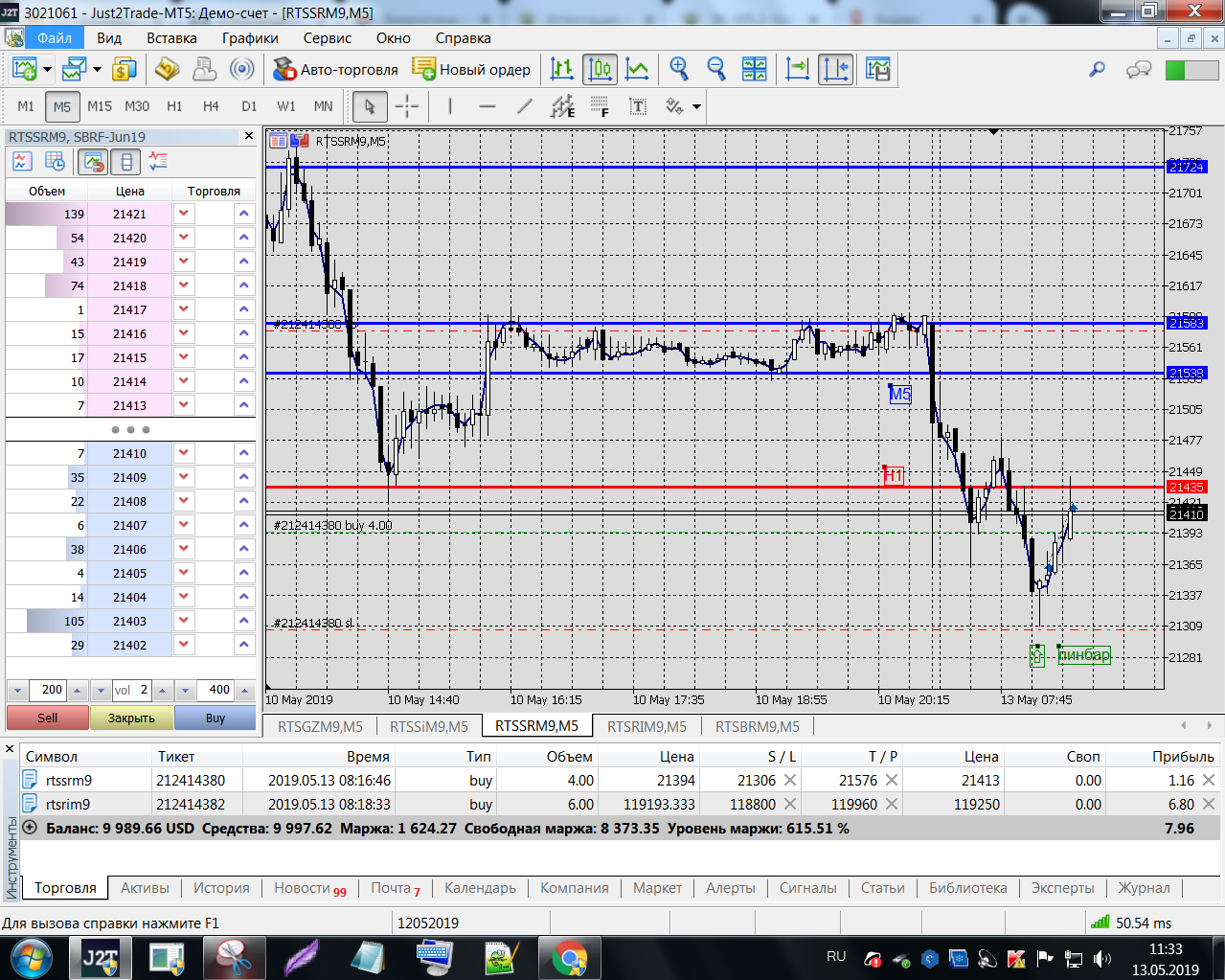The width and height of the screenshot is (1225, 980).
Task: Toggle Авто-торговля algorithmic trading
Action: (x=336, y=69)
